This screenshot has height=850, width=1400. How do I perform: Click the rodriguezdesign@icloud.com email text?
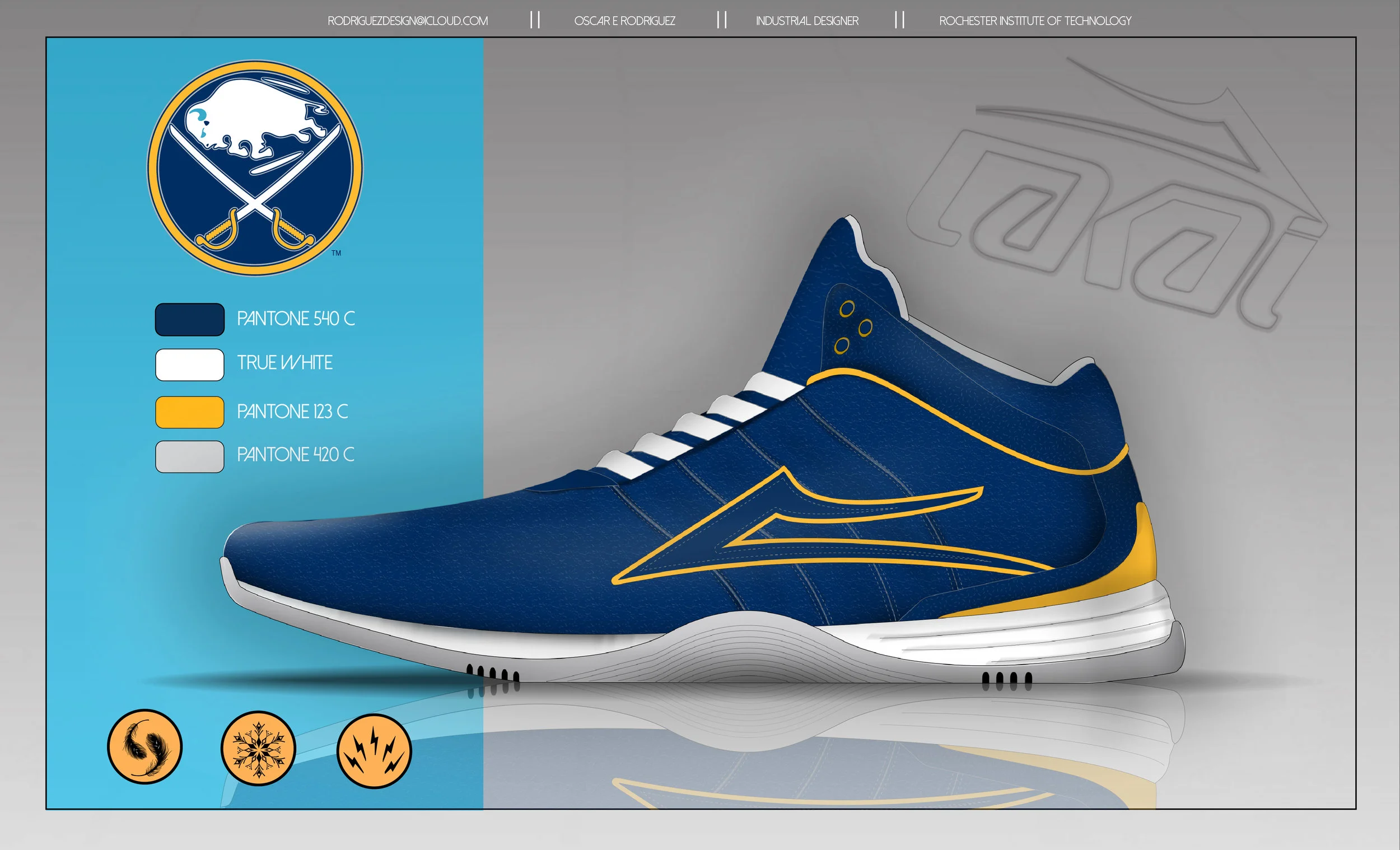(x=407, y=21)
